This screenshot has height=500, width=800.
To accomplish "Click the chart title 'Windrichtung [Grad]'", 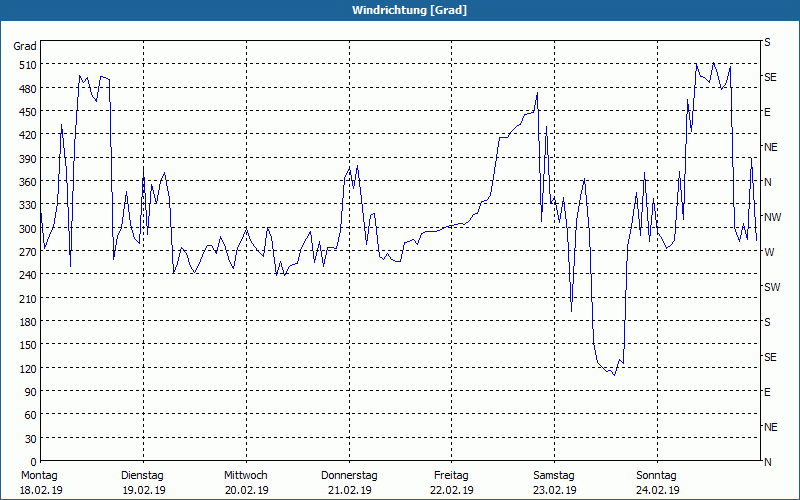I will click(x=409, y=10).
